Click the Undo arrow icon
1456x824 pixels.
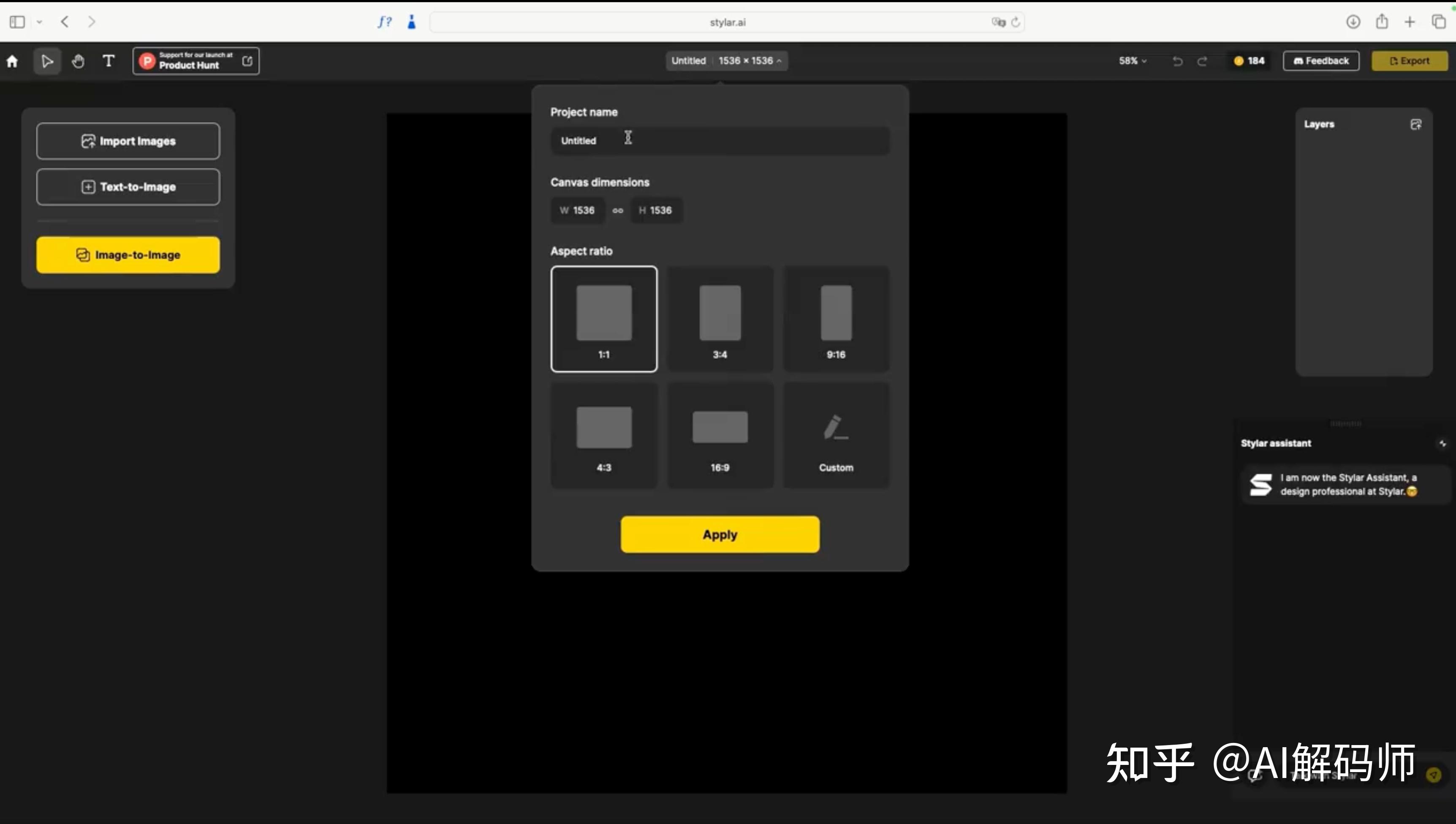coord(1177,61)
